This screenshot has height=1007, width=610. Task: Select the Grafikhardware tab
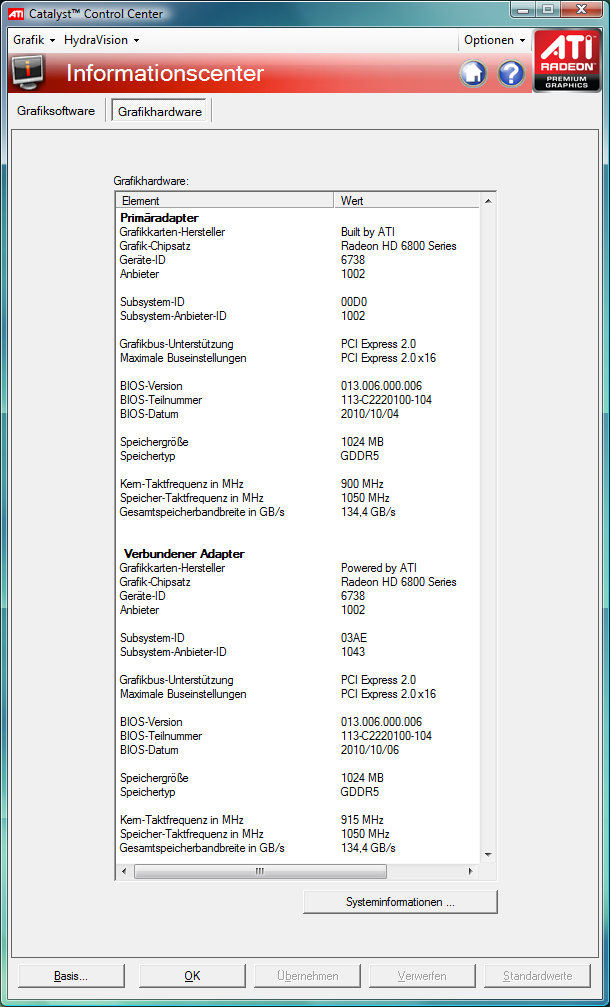(x=159, y=111)
